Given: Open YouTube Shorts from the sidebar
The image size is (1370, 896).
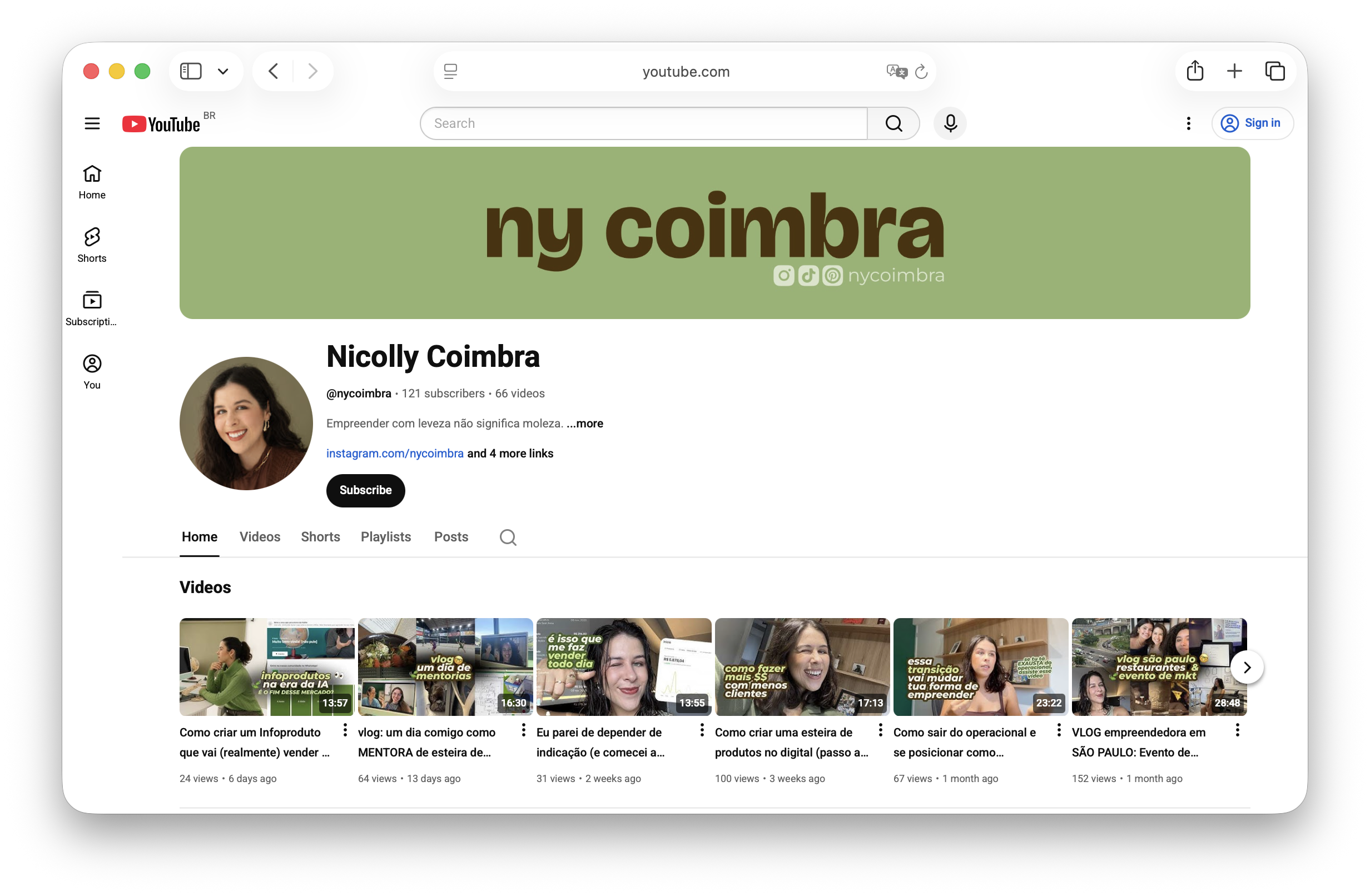Looking at the screenshot, I should coord(92,244).
